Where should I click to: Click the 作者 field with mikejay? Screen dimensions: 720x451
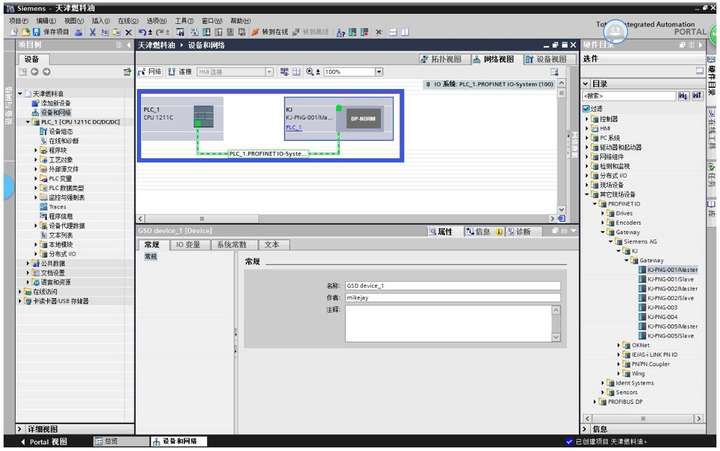(452, 298)
